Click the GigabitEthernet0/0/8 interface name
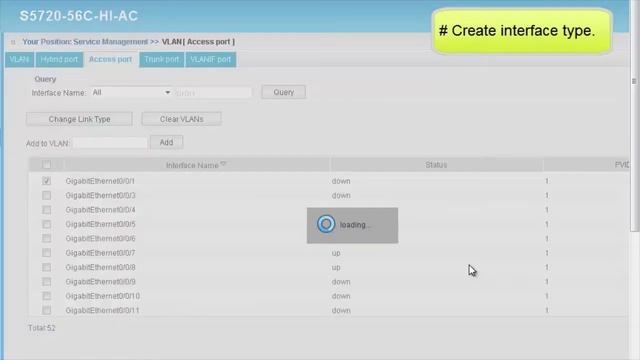Screen dimensions: 640x360 (100, 267)
